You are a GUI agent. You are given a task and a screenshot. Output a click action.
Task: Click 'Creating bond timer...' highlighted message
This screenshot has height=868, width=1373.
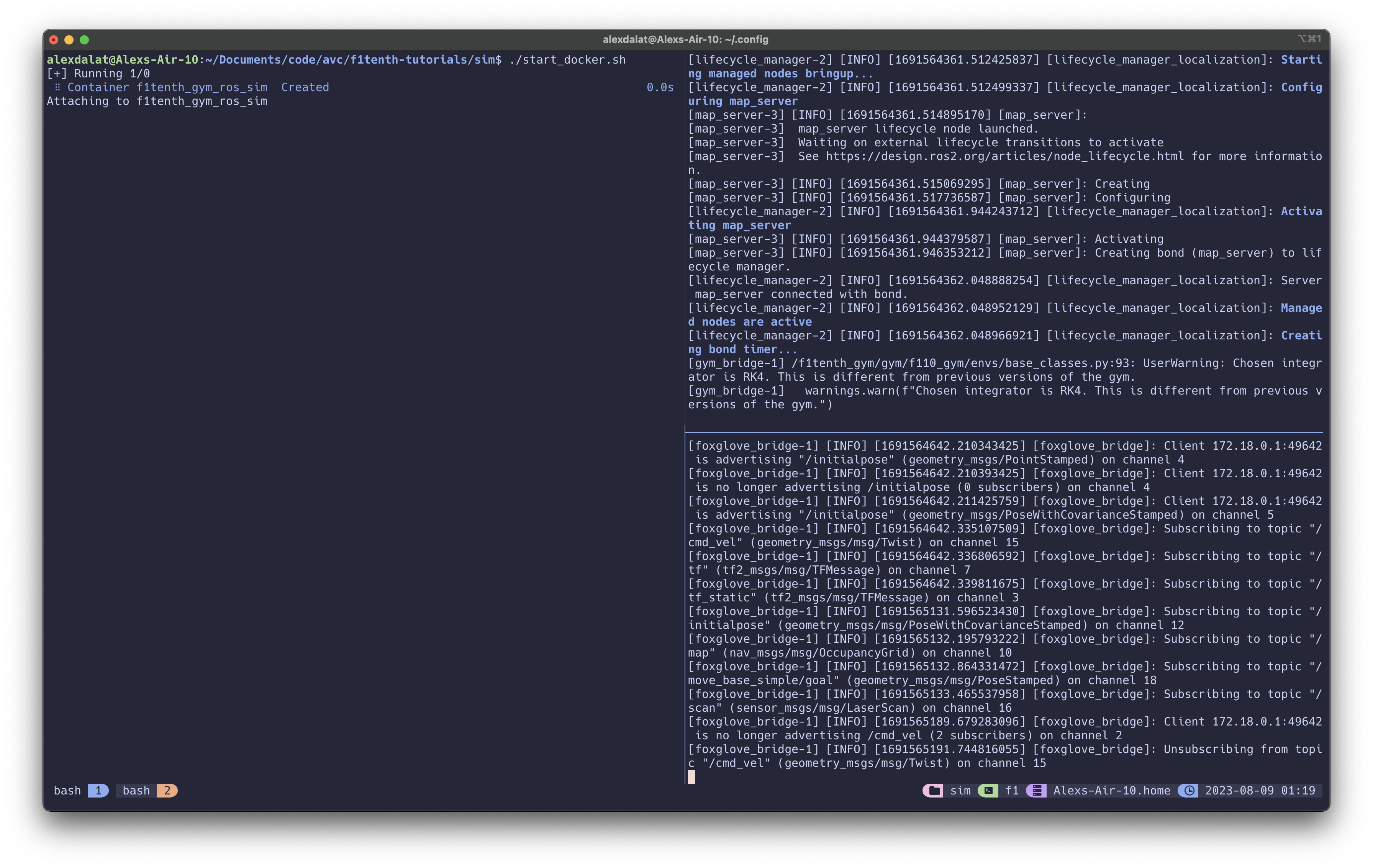point(1005,342)
